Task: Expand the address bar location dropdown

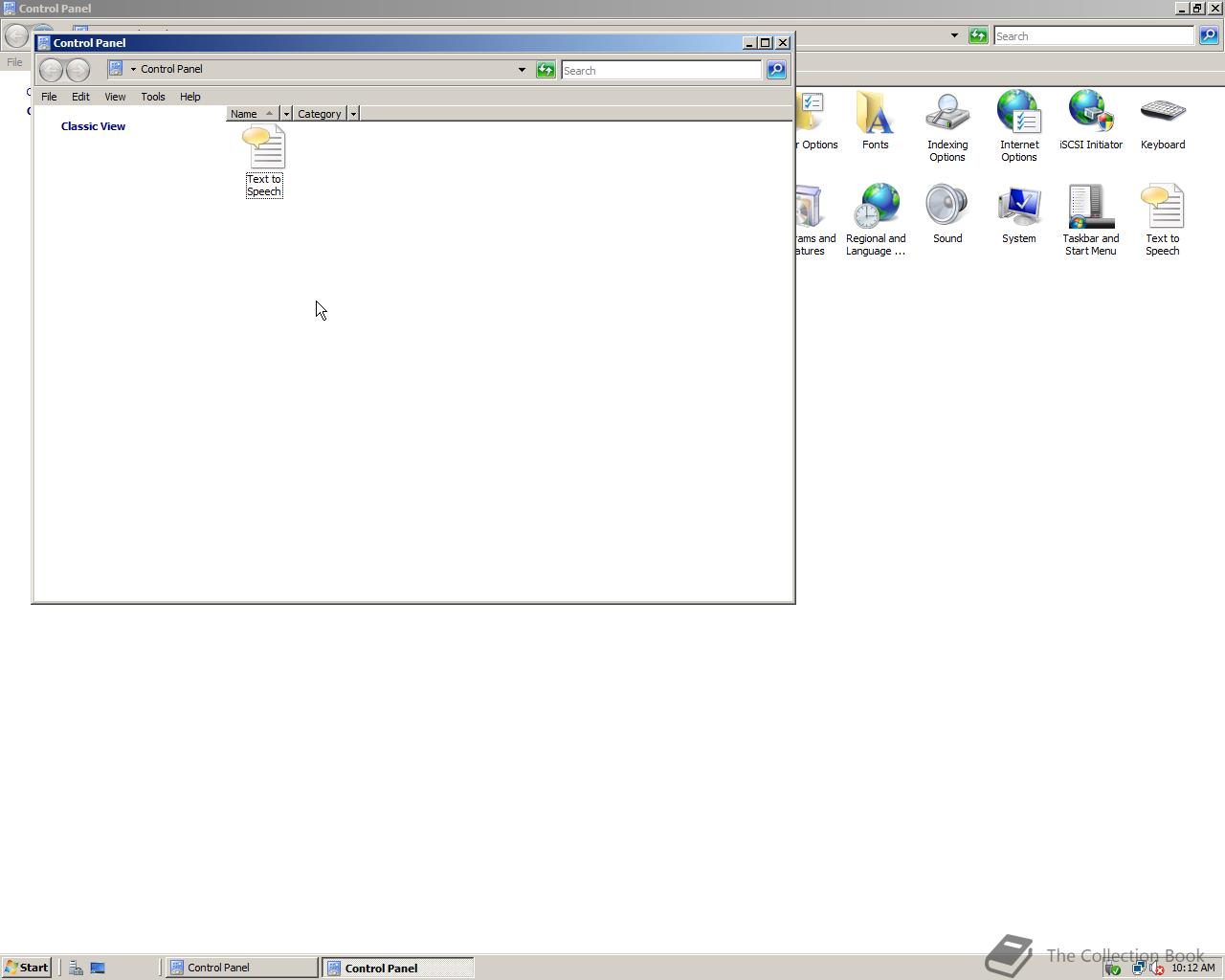Action: click(x=522, y=69)
